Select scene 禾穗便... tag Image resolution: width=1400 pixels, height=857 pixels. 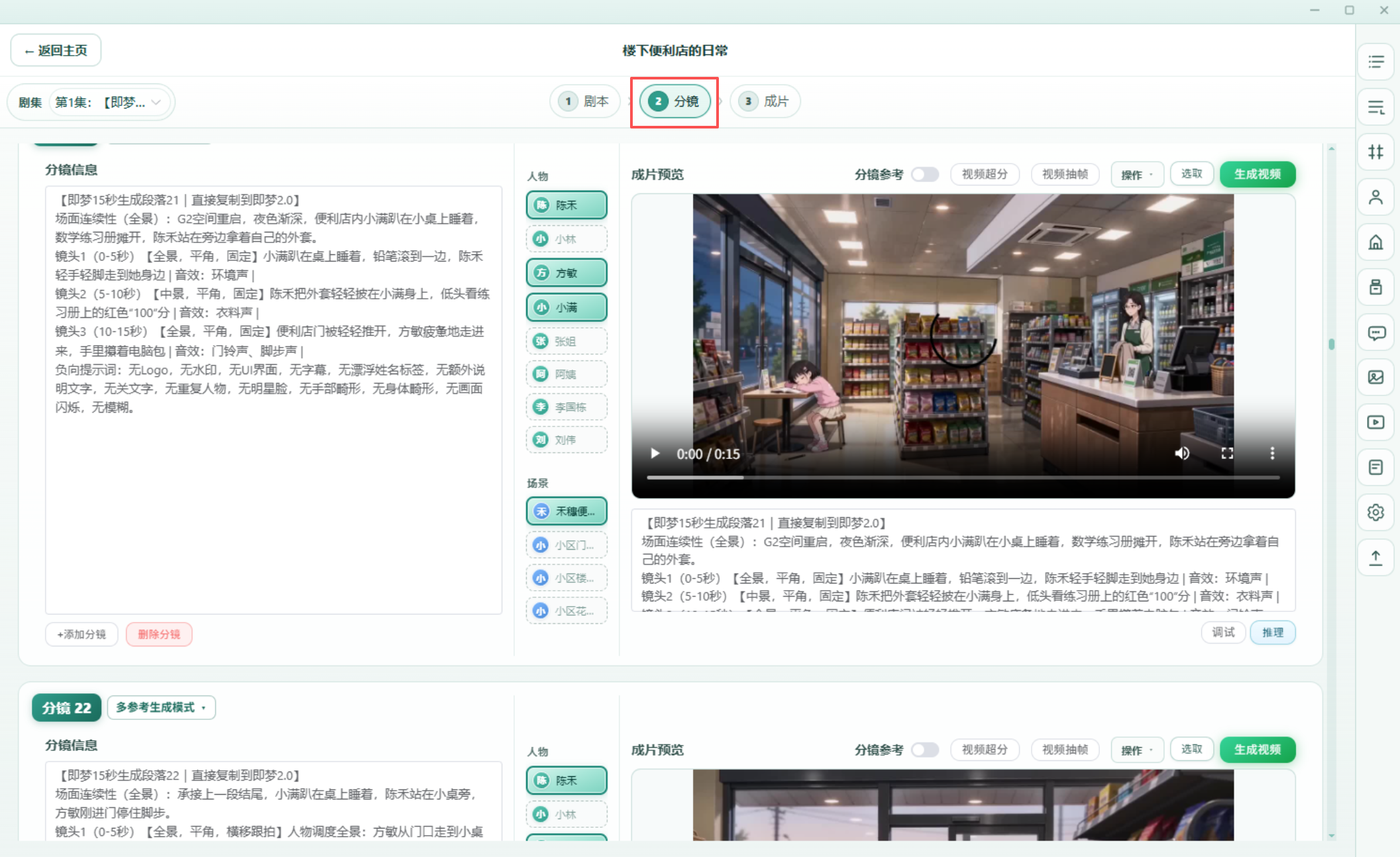[x=566, y=511]
